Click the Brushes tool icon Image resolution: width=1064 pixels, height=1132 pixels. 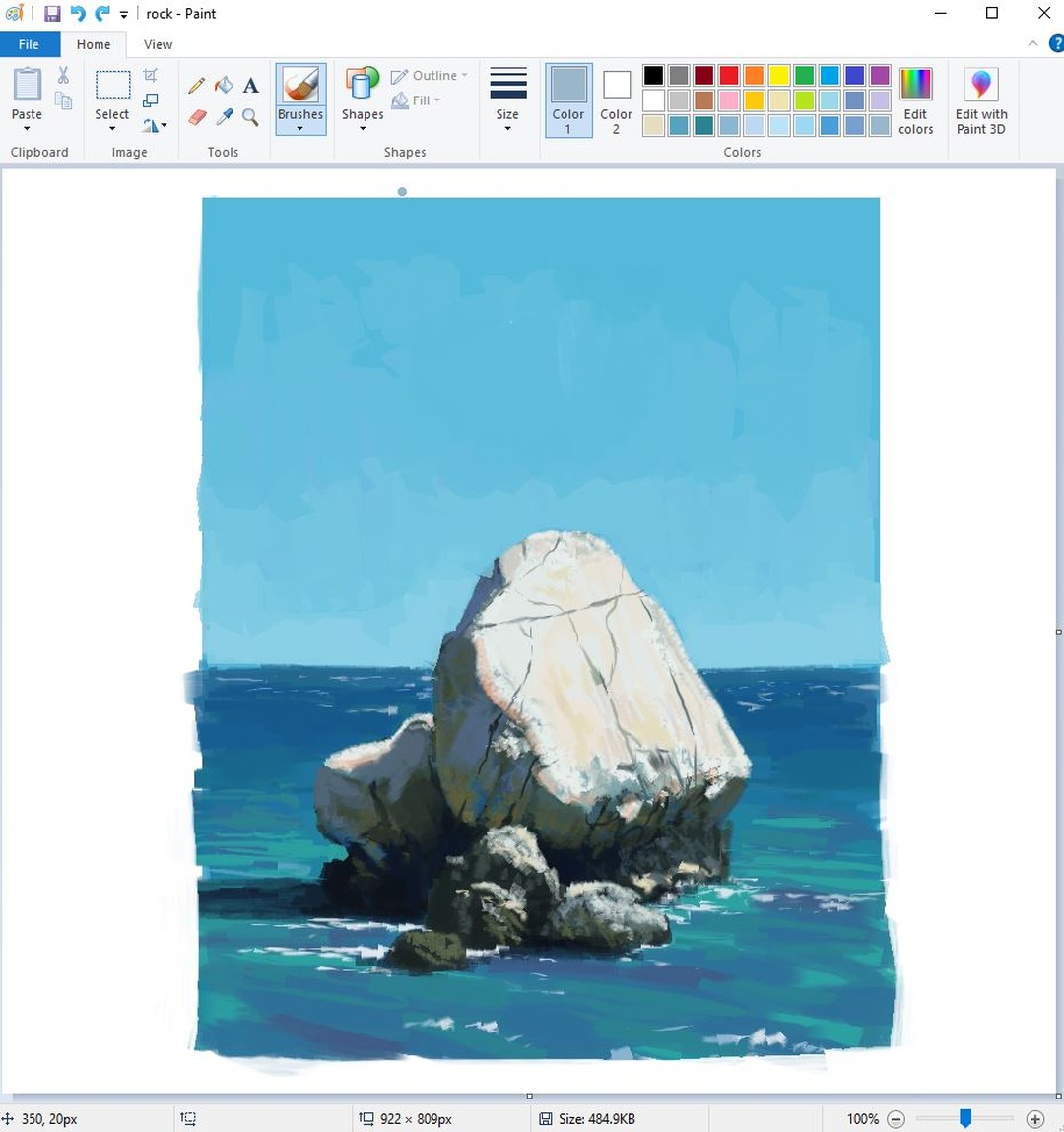pos(301,85)
